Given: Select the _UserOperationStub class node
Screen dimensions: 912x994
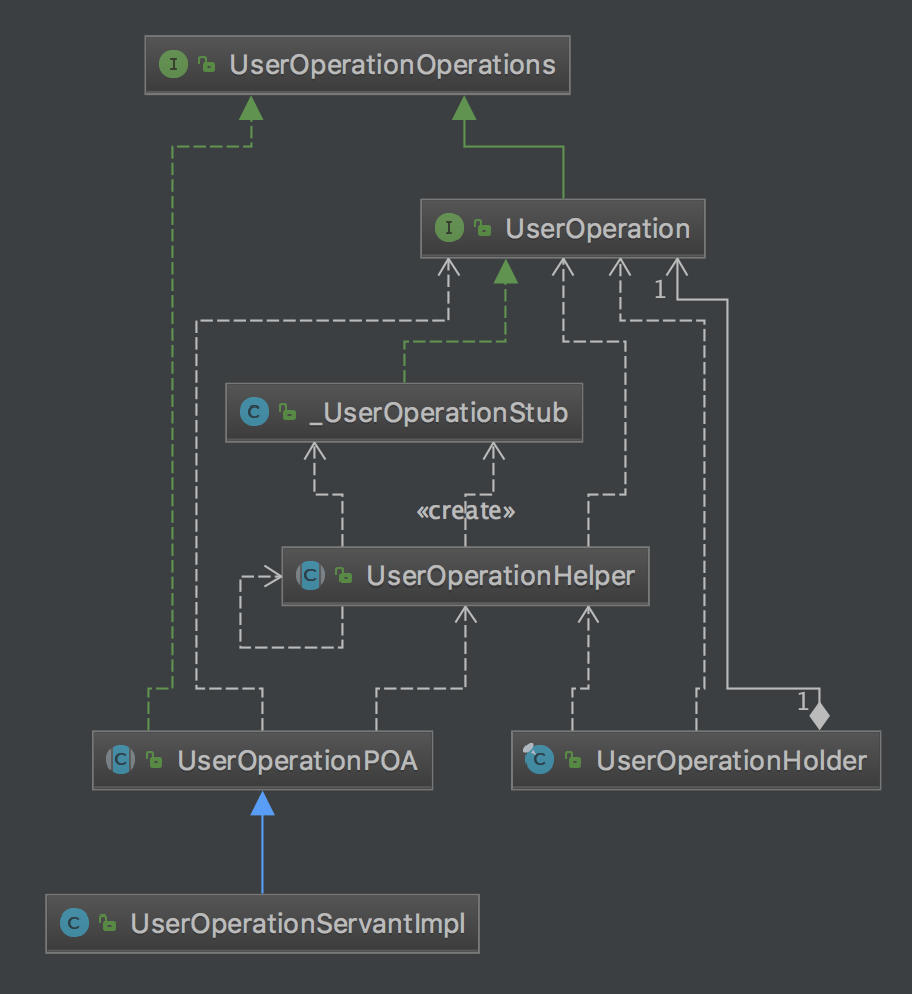Looking at the screenshot, I should pyautogui.click(x=404, y=413).
